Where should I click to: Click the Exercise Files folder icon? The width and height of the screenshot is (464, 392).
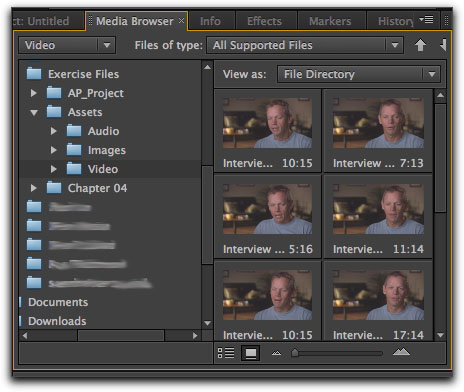tap(34, 74)
